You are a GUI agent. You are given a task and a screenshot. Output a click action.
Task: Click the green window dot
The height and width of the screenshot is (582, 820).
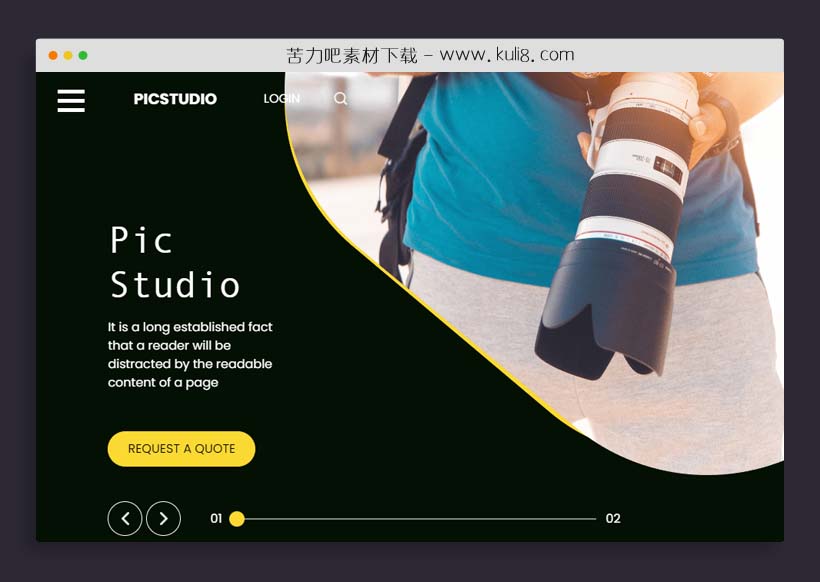83,55
